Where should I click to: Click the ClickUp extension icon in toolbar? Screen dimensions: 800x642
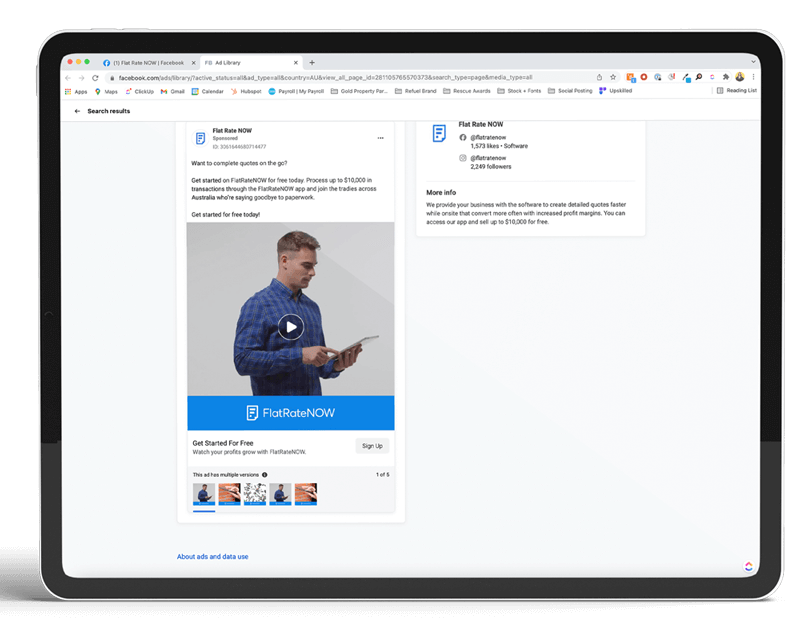coord(712,77)
